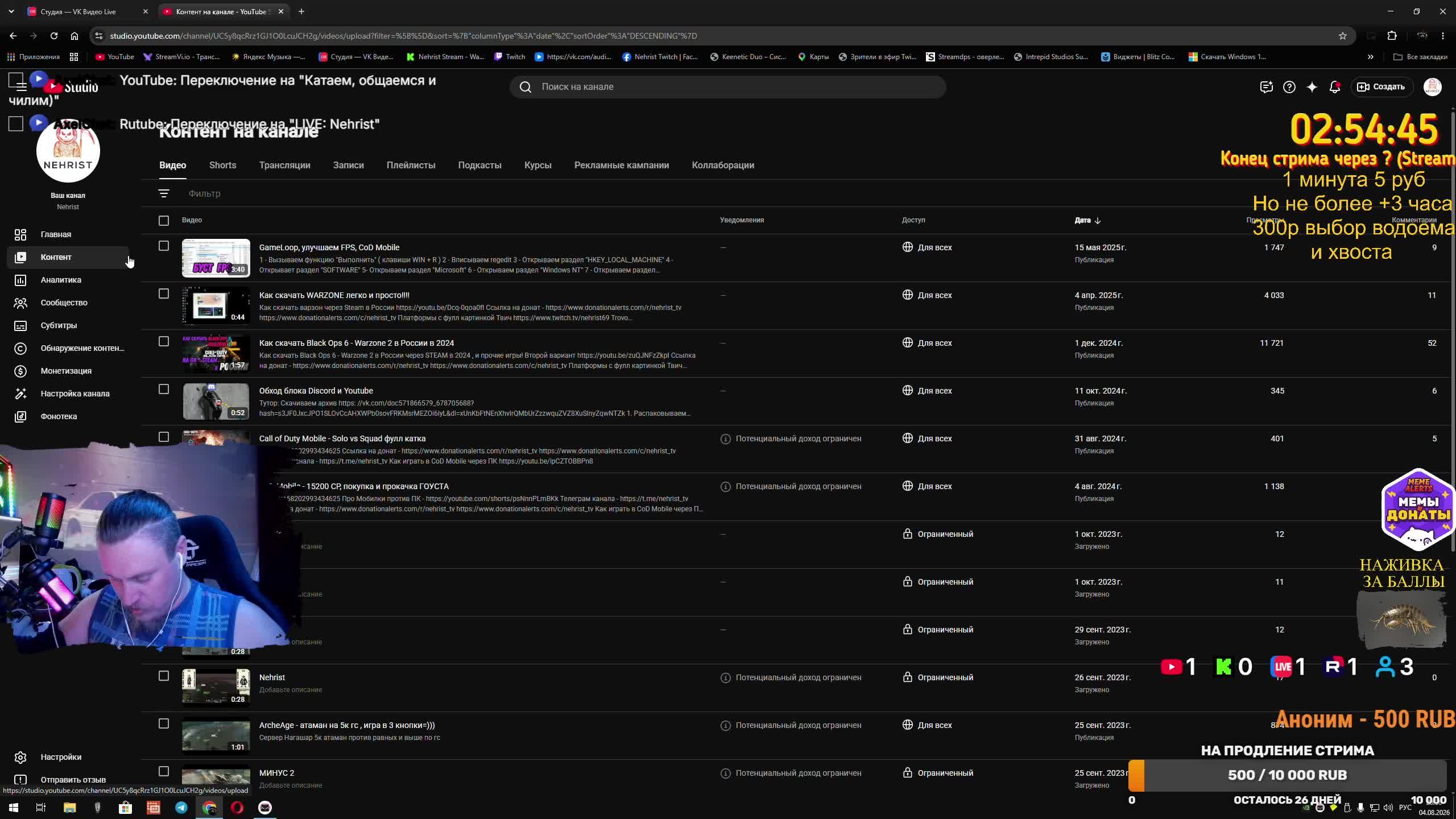The width and height of the screenshot is (1456, 819).
Task: Open Аналитика icon in the sidebar
Action: 20,280
